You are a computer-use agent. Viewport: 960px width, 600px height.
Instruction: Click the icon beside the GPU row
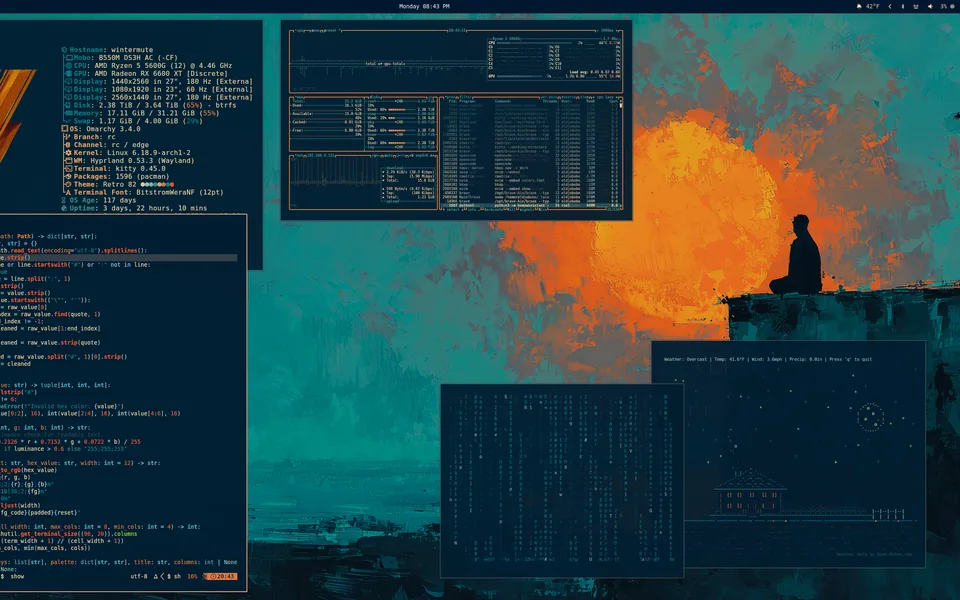click(x=69, y=73)
